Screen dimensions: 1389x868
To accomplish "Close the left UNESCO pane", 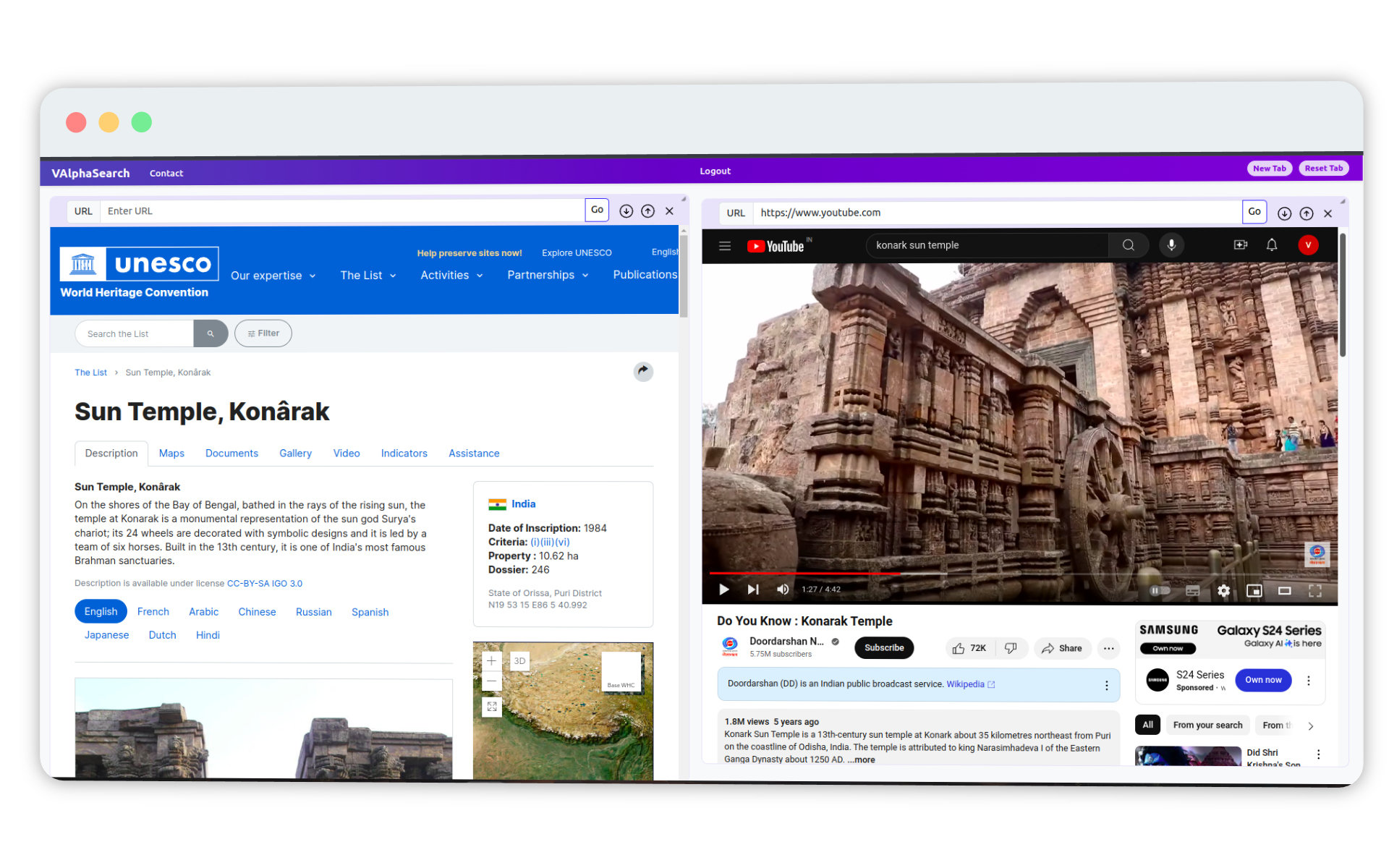I will coord(669,211).
